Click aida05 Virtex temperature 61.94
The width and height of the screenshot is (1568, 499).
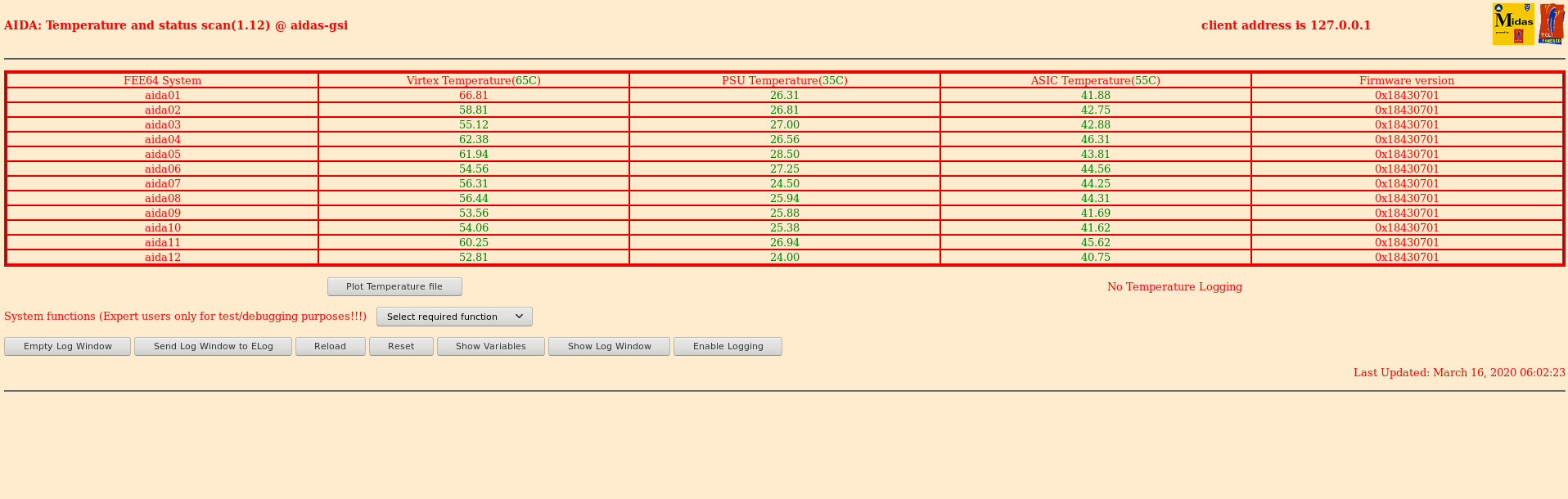coord(474,155)
